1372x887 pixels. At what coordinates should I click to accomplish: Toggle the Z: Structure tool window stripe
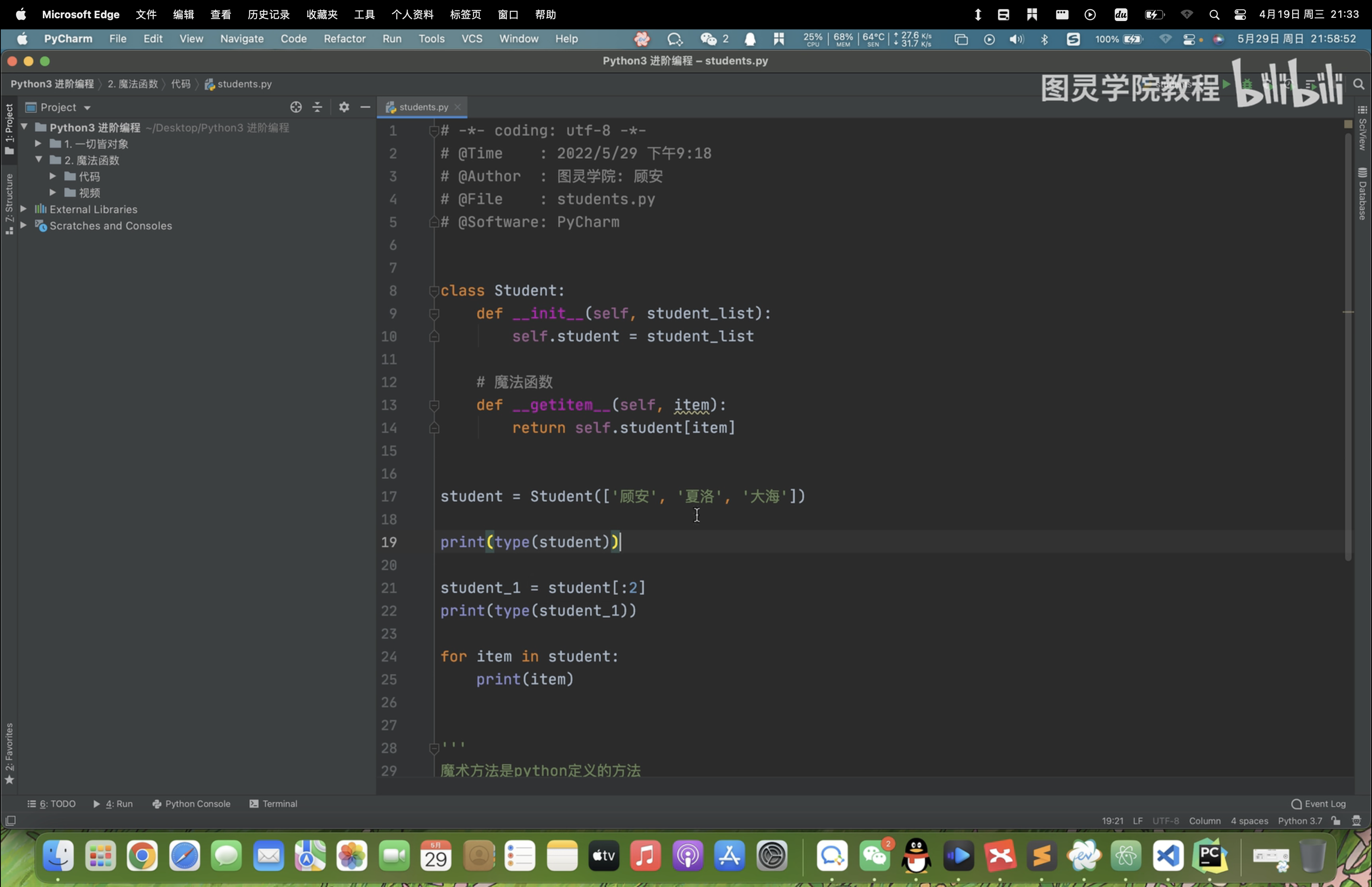[x=9, y=204]
